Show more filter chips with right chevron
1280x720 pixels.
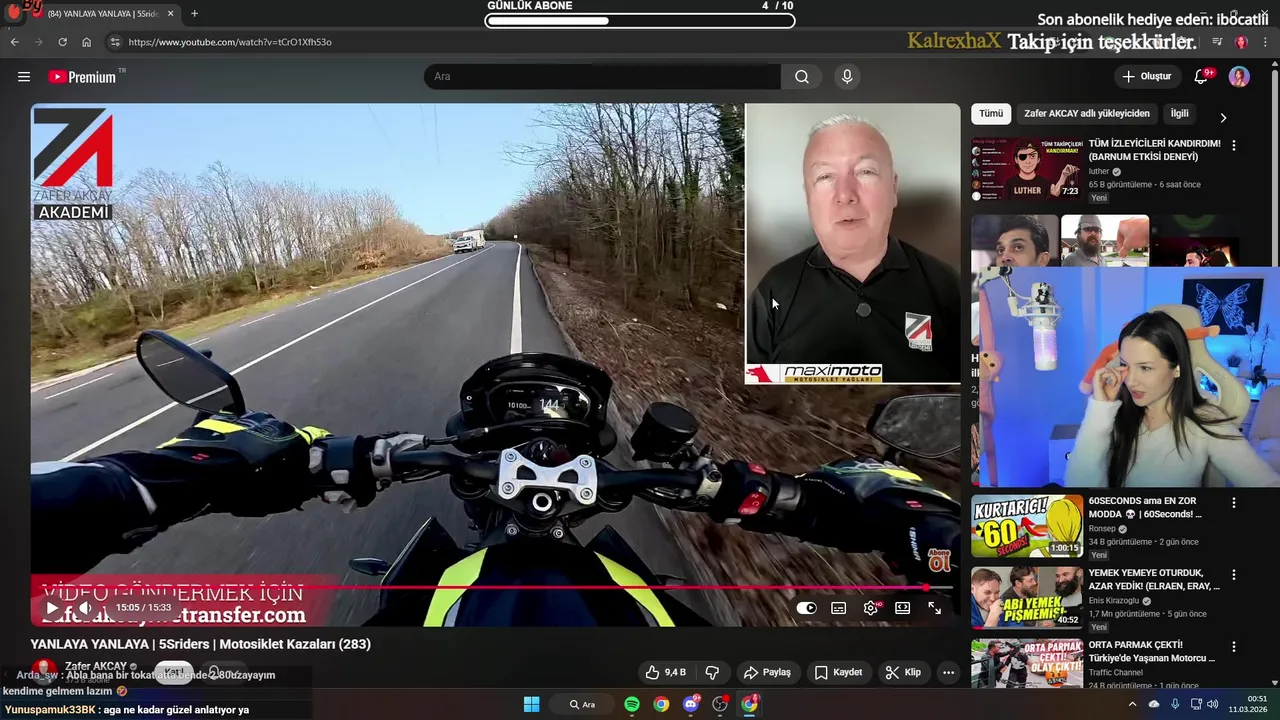click(1222, 117)
